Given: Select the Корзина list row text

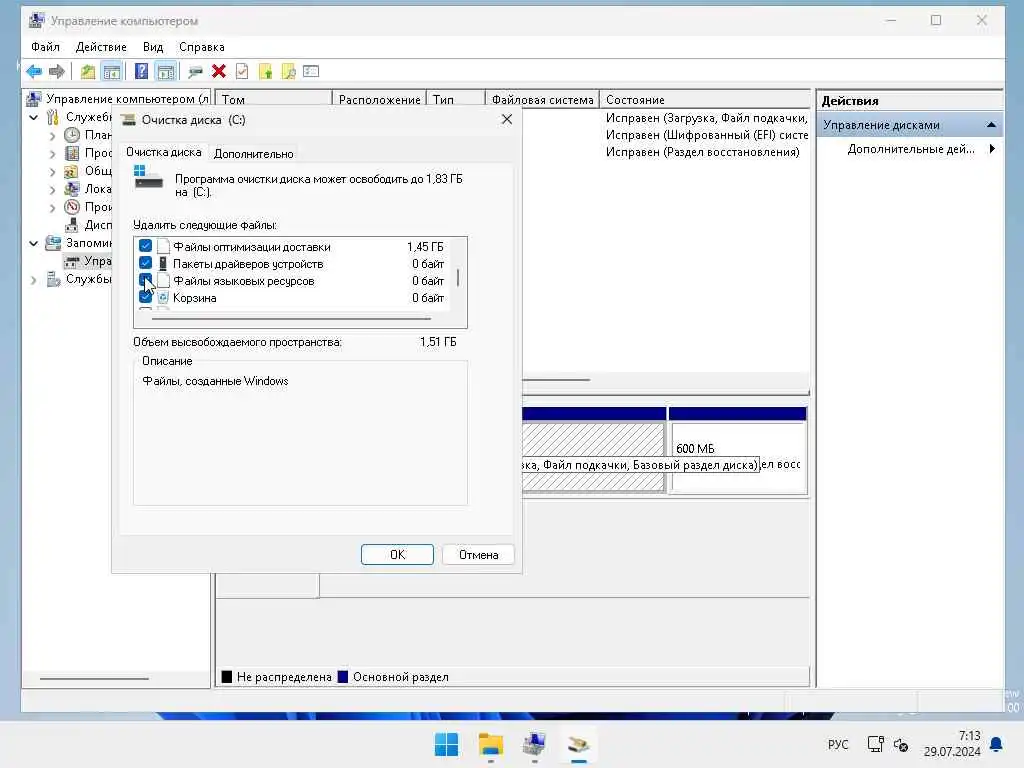Looking at the screenshot, I should pyautogui.click(x=195, y=298).
